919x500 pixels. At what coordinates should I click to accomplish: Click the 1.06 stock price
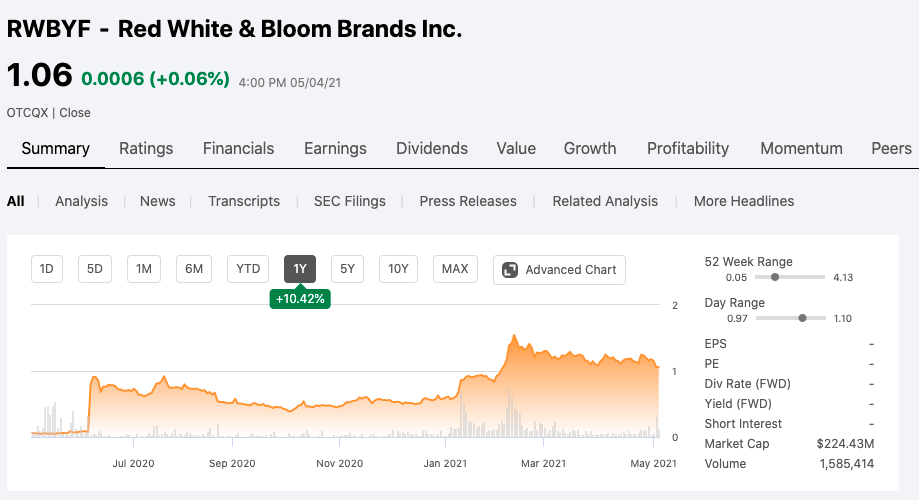(39, 75)
